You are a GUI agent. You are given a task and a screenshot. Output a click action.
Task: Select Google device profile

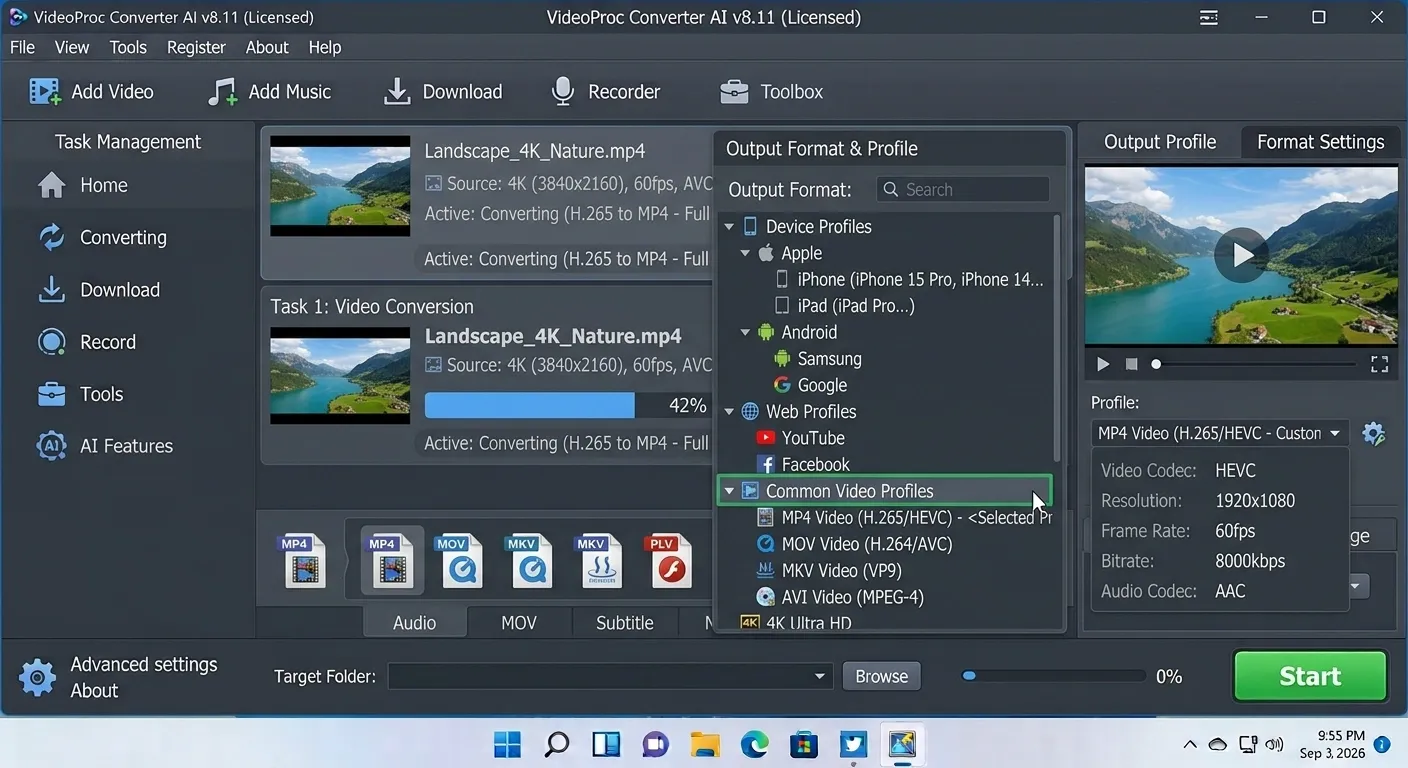pos(811,385)
